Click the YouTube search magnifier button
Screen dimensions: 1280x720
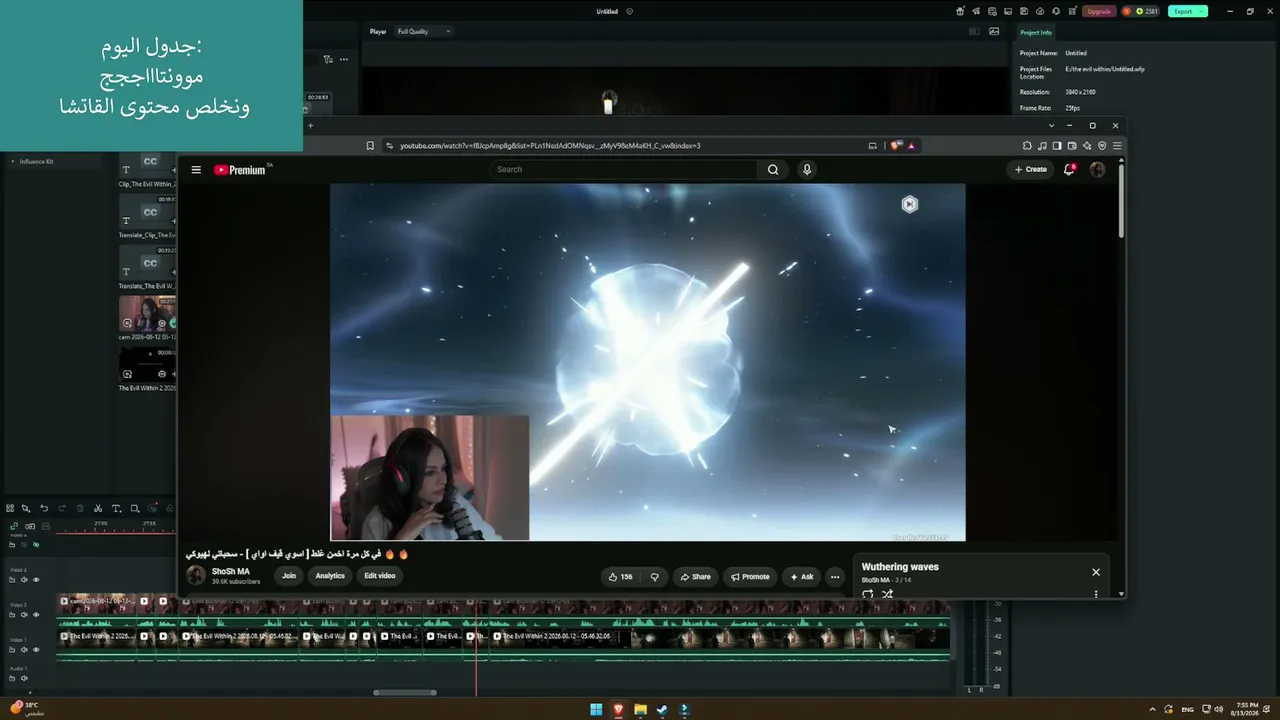[x=773, y=170]
